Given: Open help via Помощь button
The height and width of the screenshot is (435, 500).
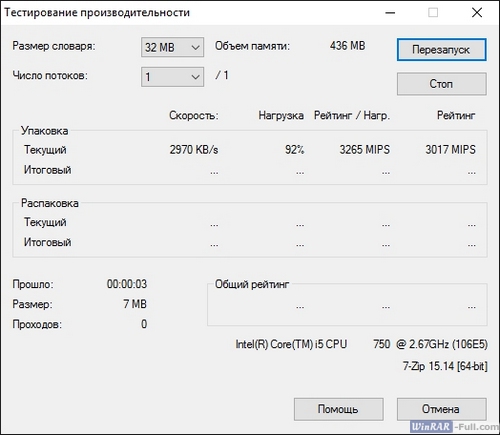Looking at the screenshot, I should coord(338,409).
